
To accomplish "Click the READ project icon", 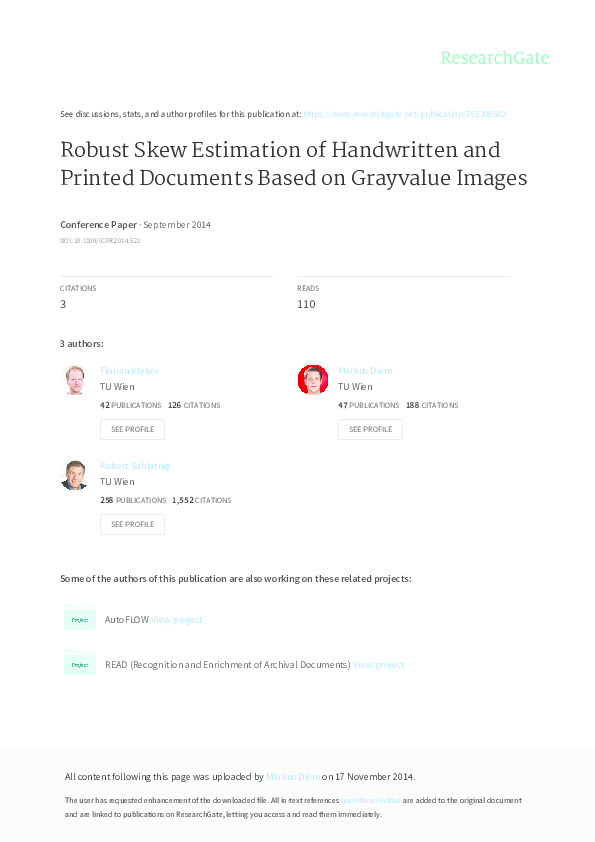I will click(x=80, y=663).
